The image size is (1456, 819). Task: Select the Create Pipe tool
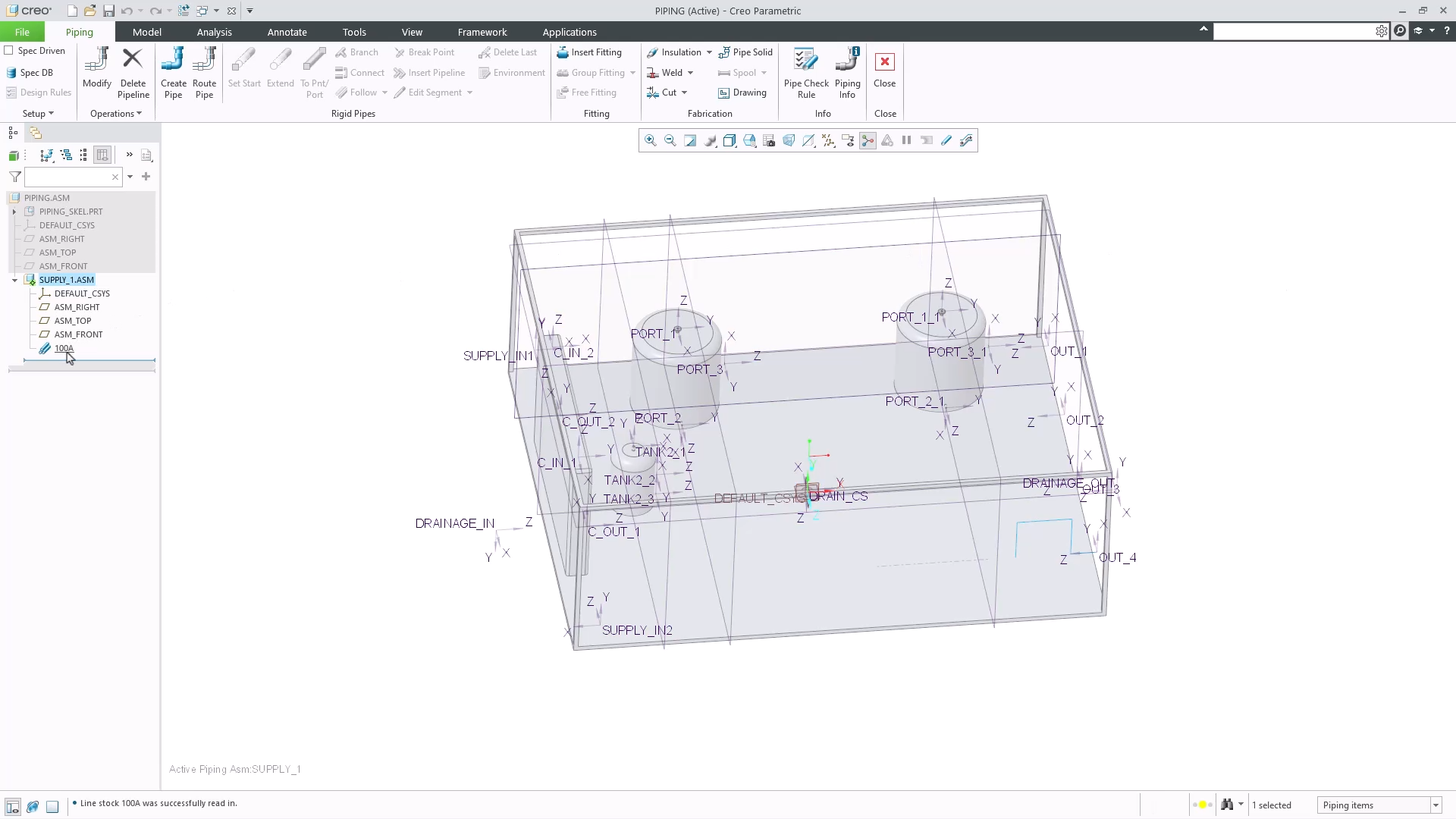173,73
